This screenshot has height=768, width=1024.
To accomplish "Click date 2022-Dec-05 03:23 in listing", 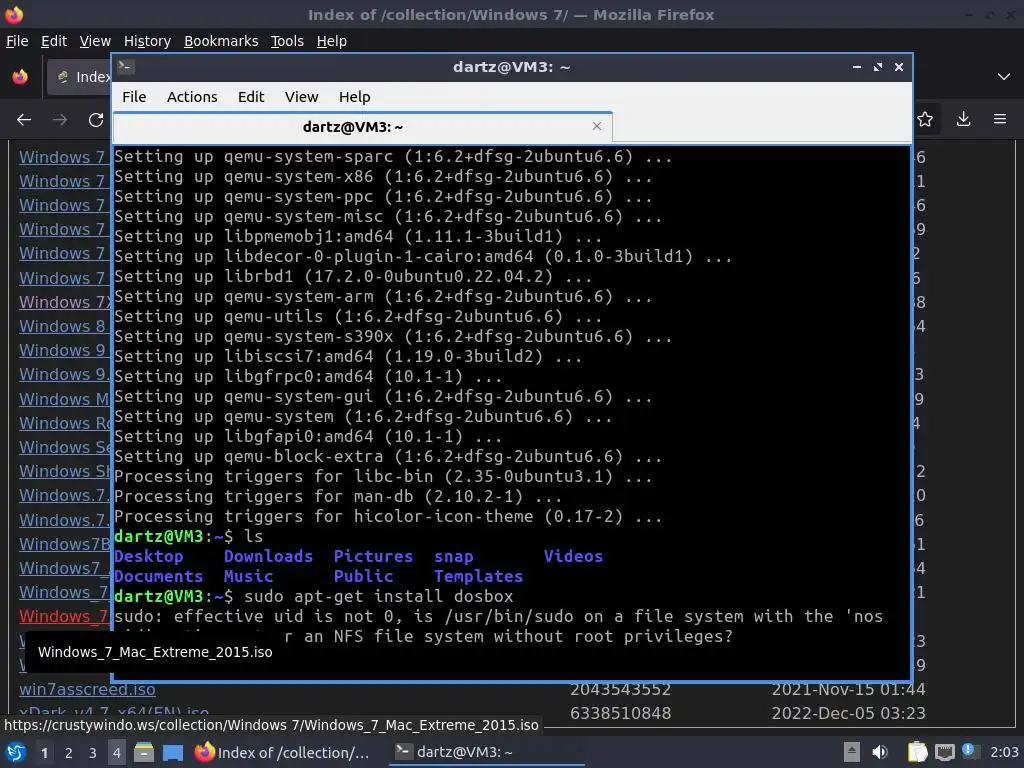I will click(848, 713).
